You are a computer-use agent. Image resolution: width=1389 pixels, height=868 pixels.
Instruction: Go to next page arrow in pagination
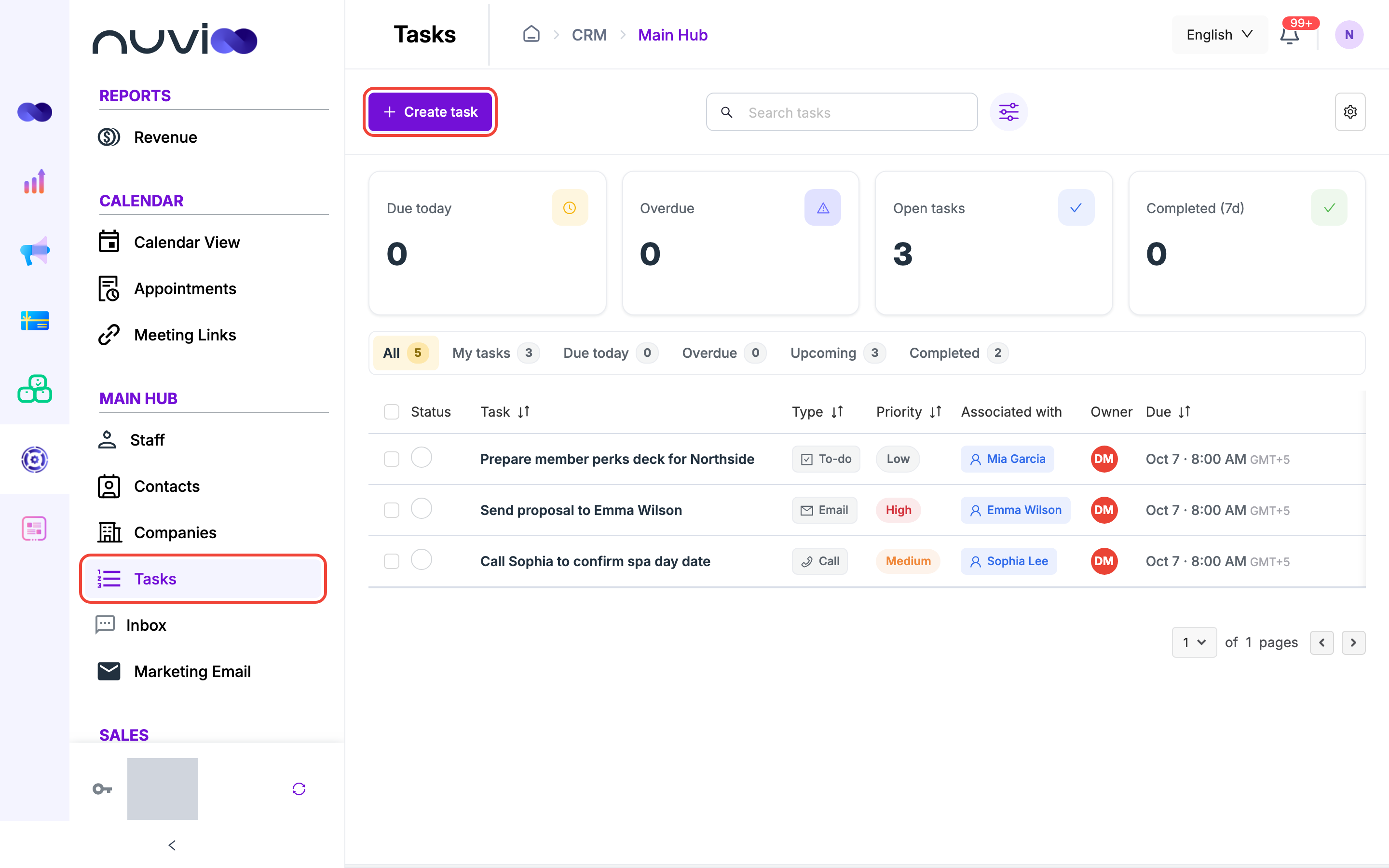(1353, 642)
